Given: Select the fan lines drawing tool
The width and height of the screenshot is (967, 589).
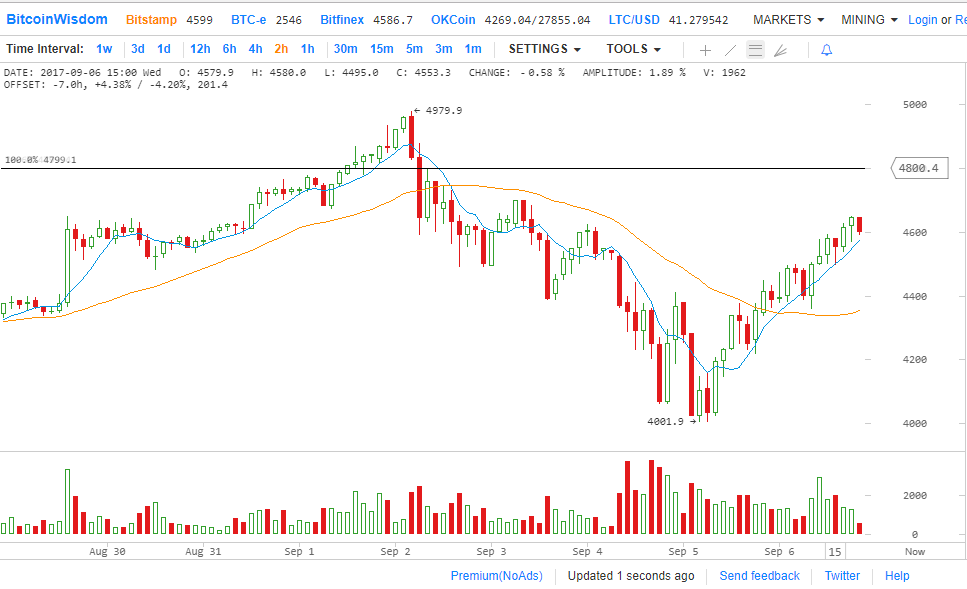Looking at the screenshot, I should click(781, 50).
